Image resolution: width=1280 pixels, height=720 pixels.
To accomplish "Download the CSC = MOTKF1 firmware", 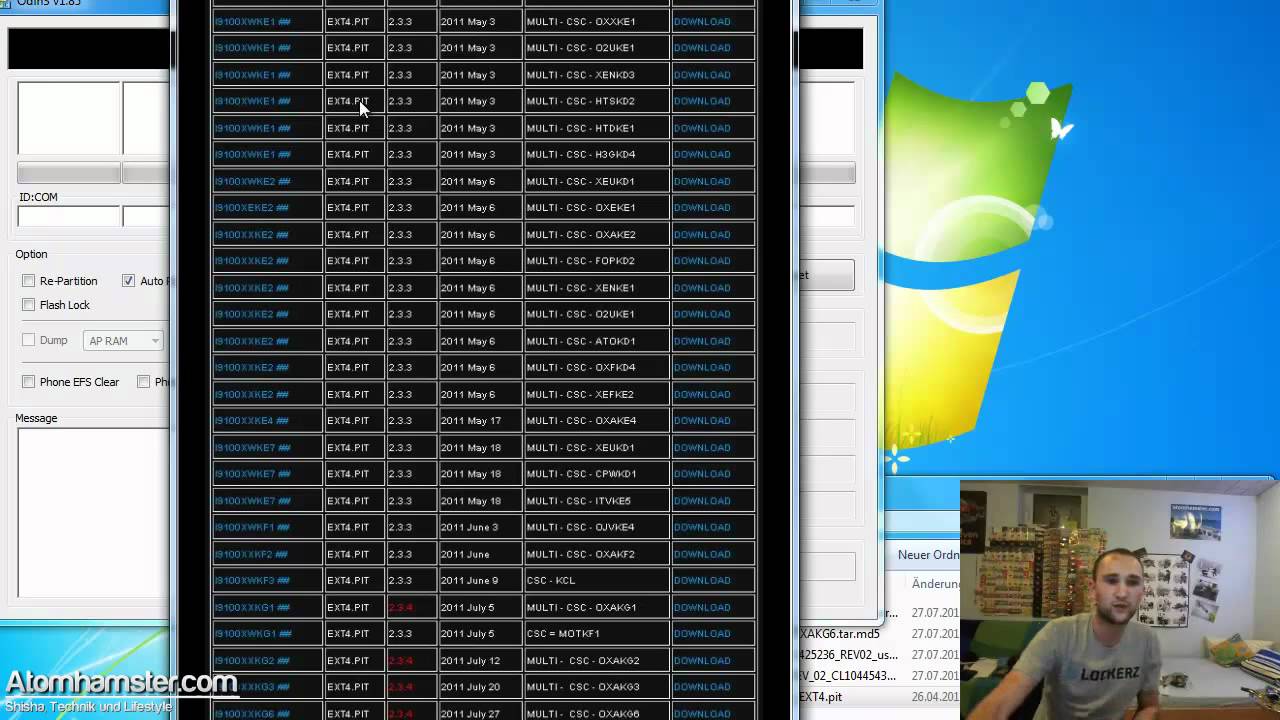I will pos(702,634).
